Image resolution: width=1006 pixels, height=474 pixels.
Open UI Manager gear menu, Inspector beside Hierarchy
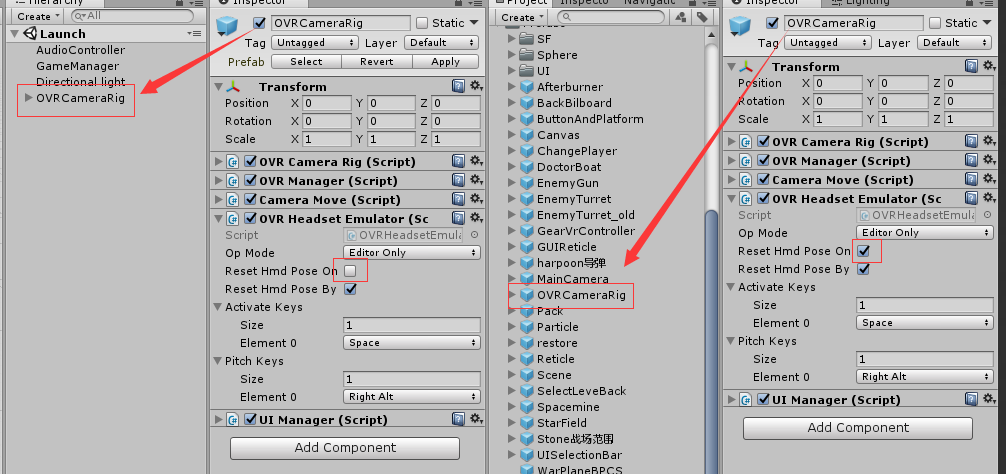pyautogui.click(x=476, y=419)
